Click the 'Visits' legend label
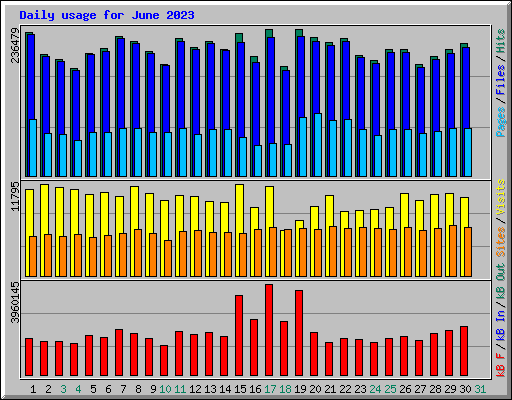512x400 pixels. pos(500,197)
